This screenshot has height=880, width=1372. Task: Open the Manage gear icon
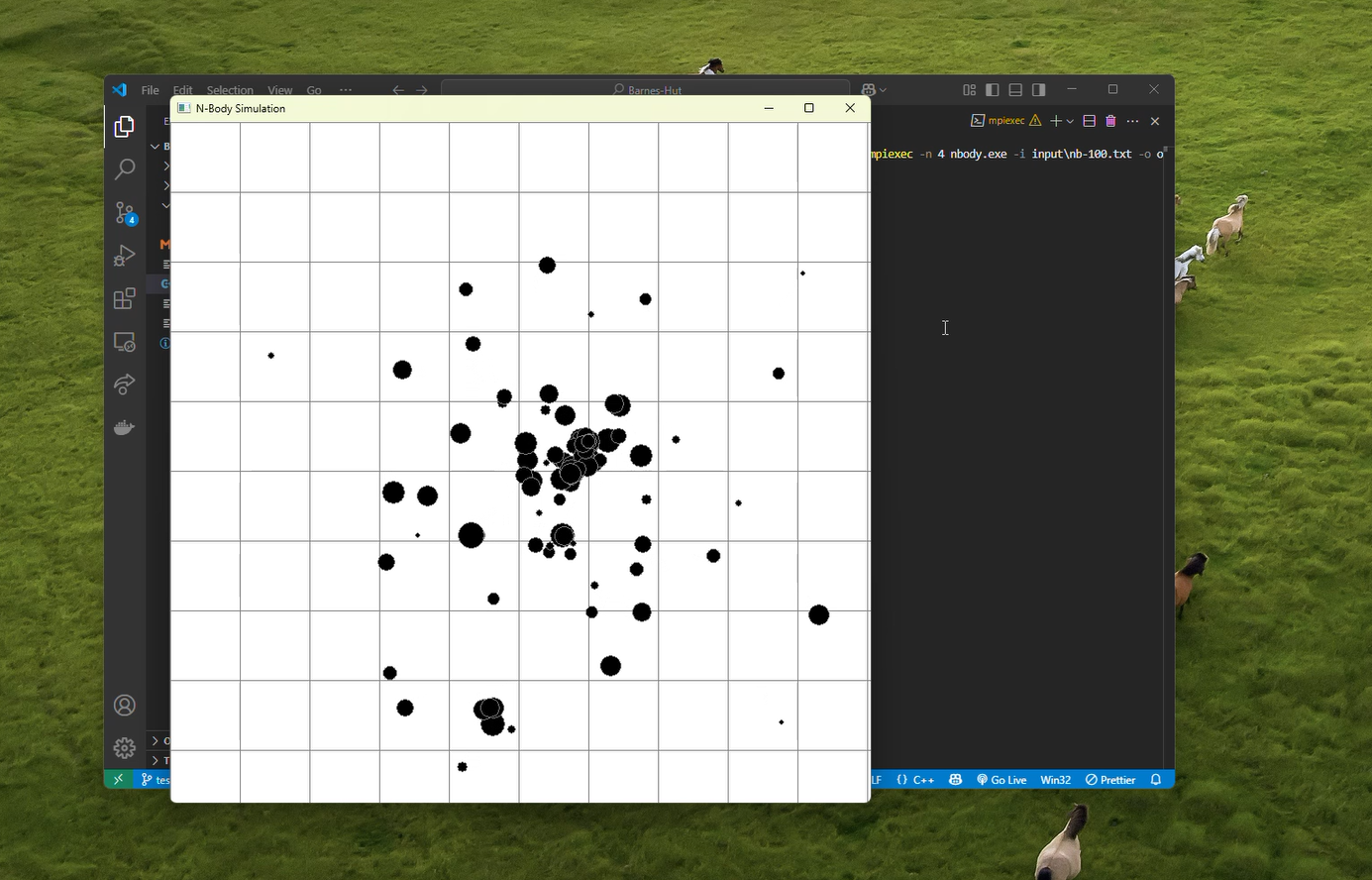(124, 748)
